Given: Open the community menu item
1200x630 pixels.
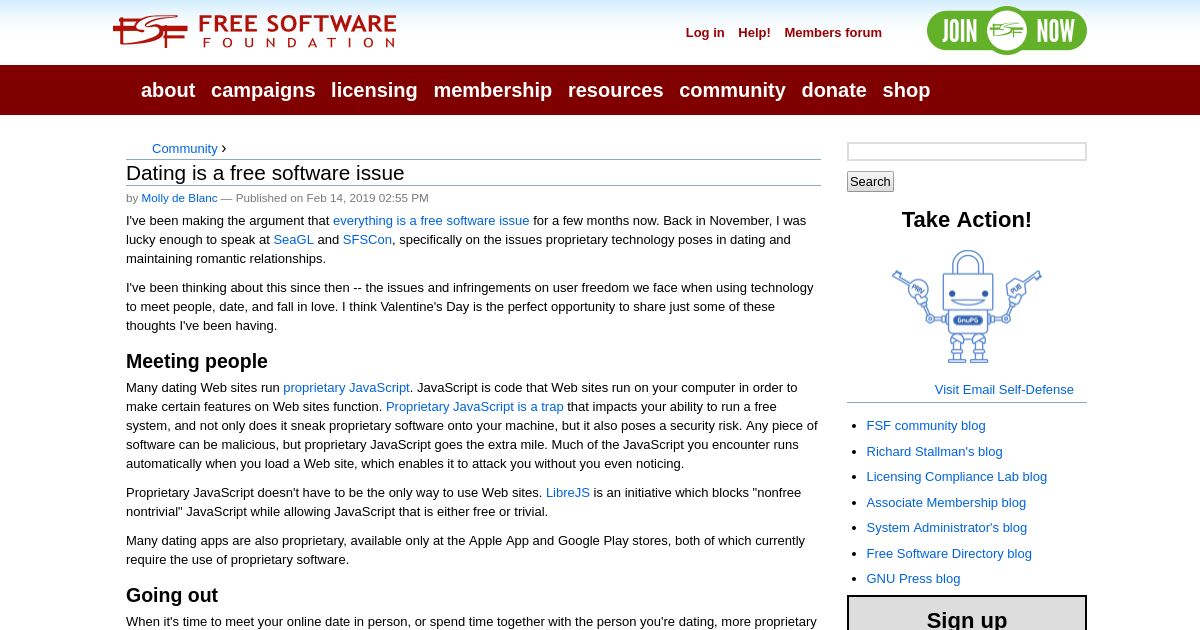Looking at the screenshot, I should [x=733, y=90].
